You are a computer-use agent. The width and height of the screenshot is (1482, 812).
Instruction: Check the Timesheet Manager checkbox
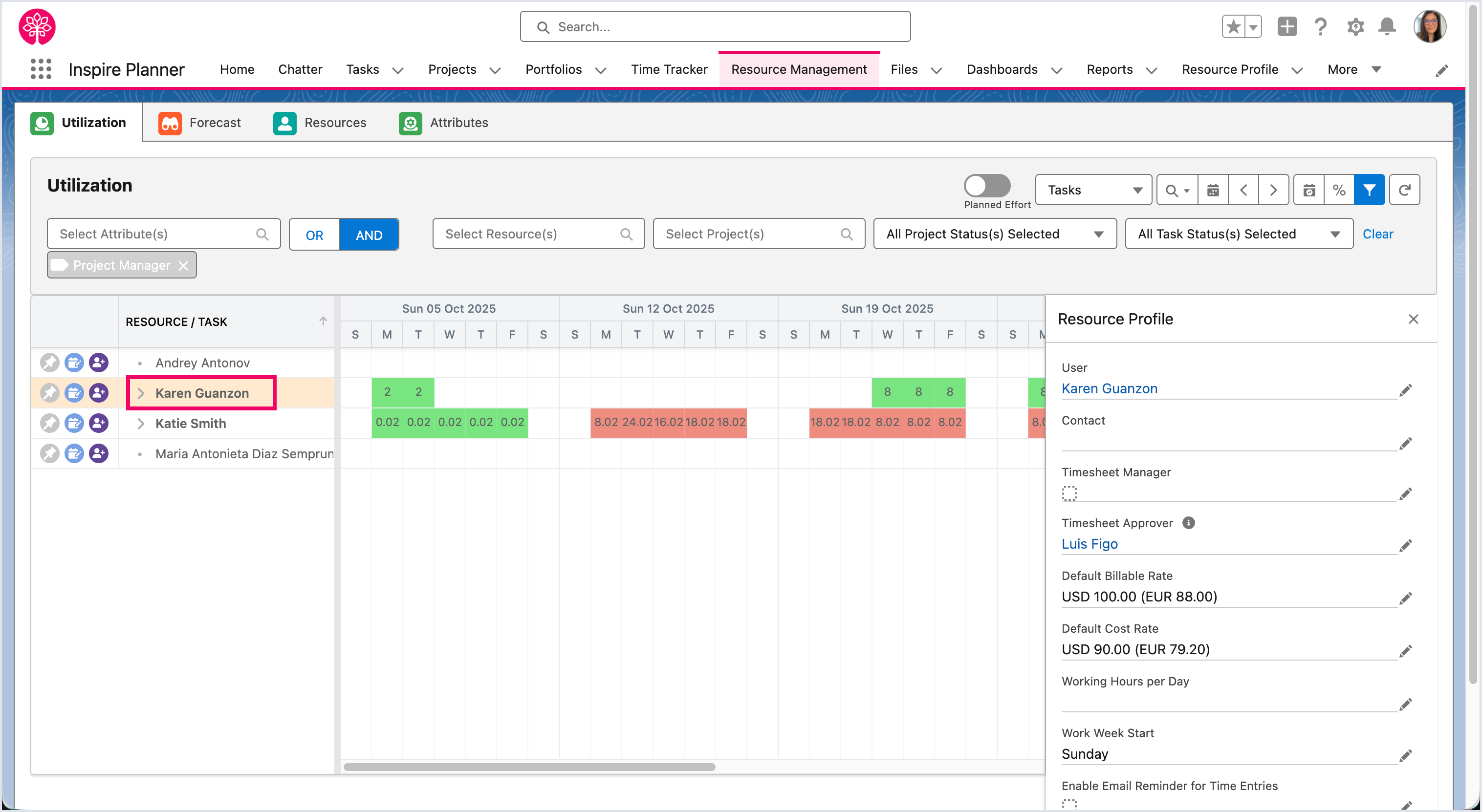tap(1069, 493)
